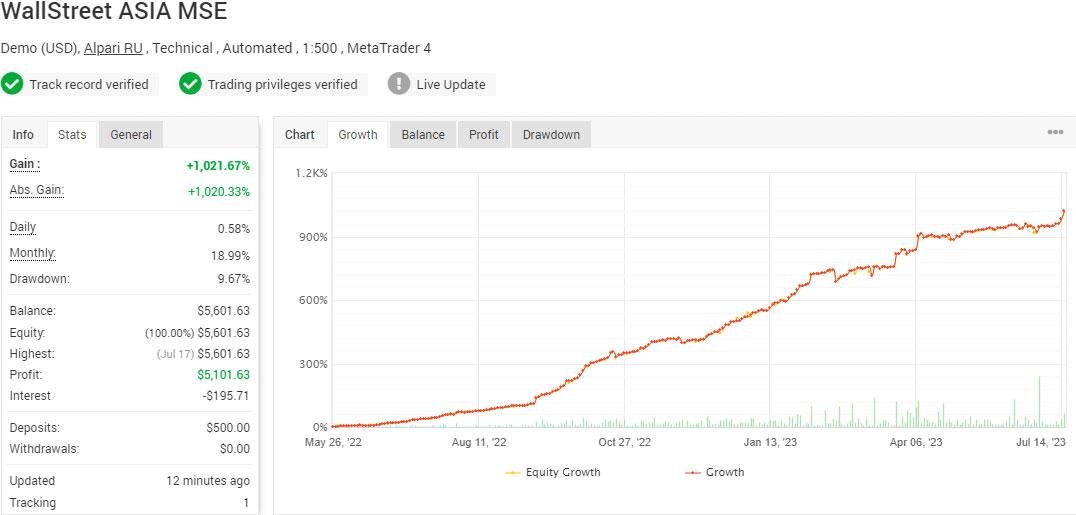
Task: Click the Monthly stat label
Action: (33, 253)
